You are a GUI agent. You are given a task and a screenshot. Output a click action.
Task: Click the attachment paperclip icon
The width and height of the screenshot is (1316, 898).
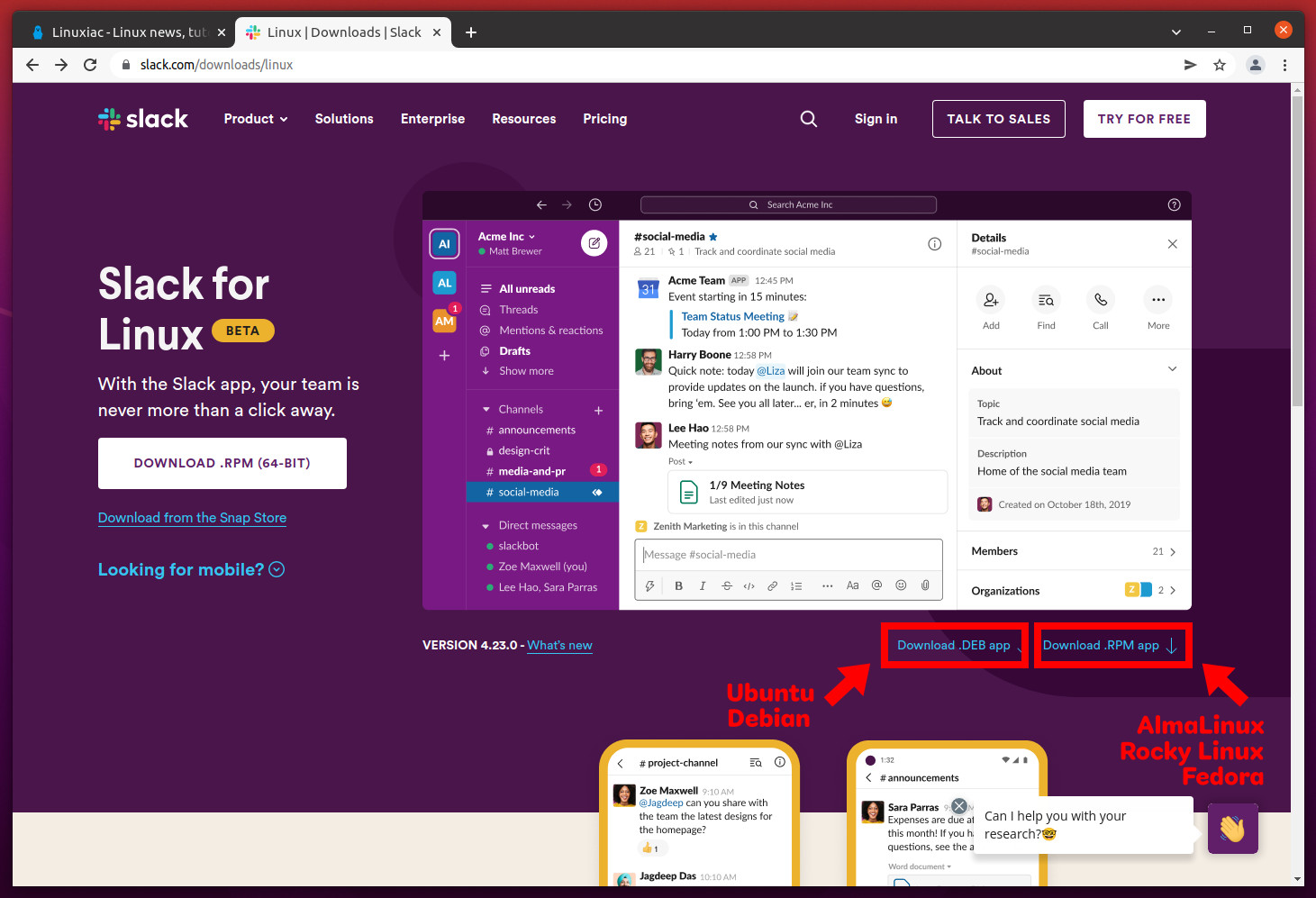[x=925, y=585]
